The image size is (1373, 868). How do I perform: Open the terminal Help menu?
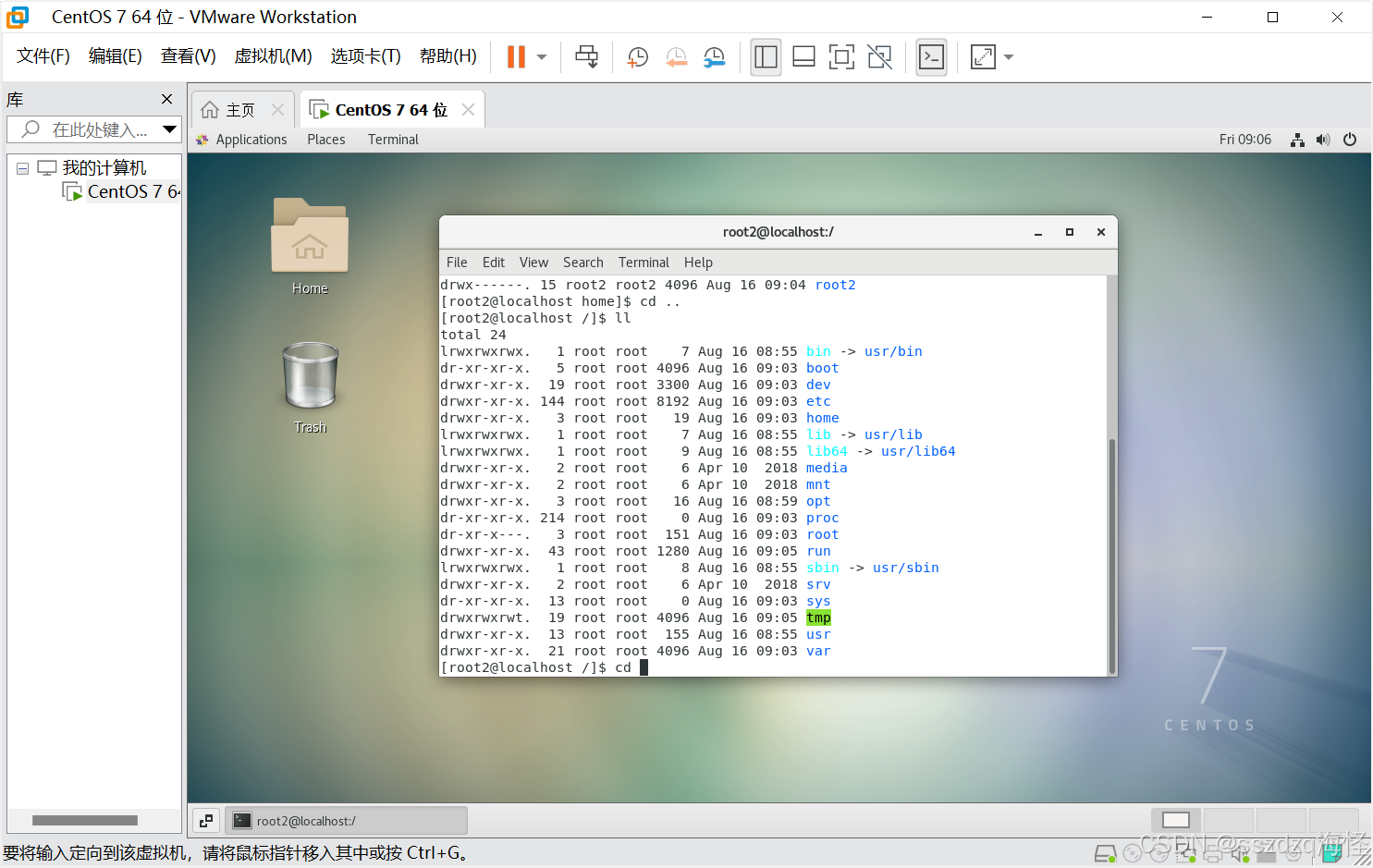pyautogui.click(x=698, y=263)
